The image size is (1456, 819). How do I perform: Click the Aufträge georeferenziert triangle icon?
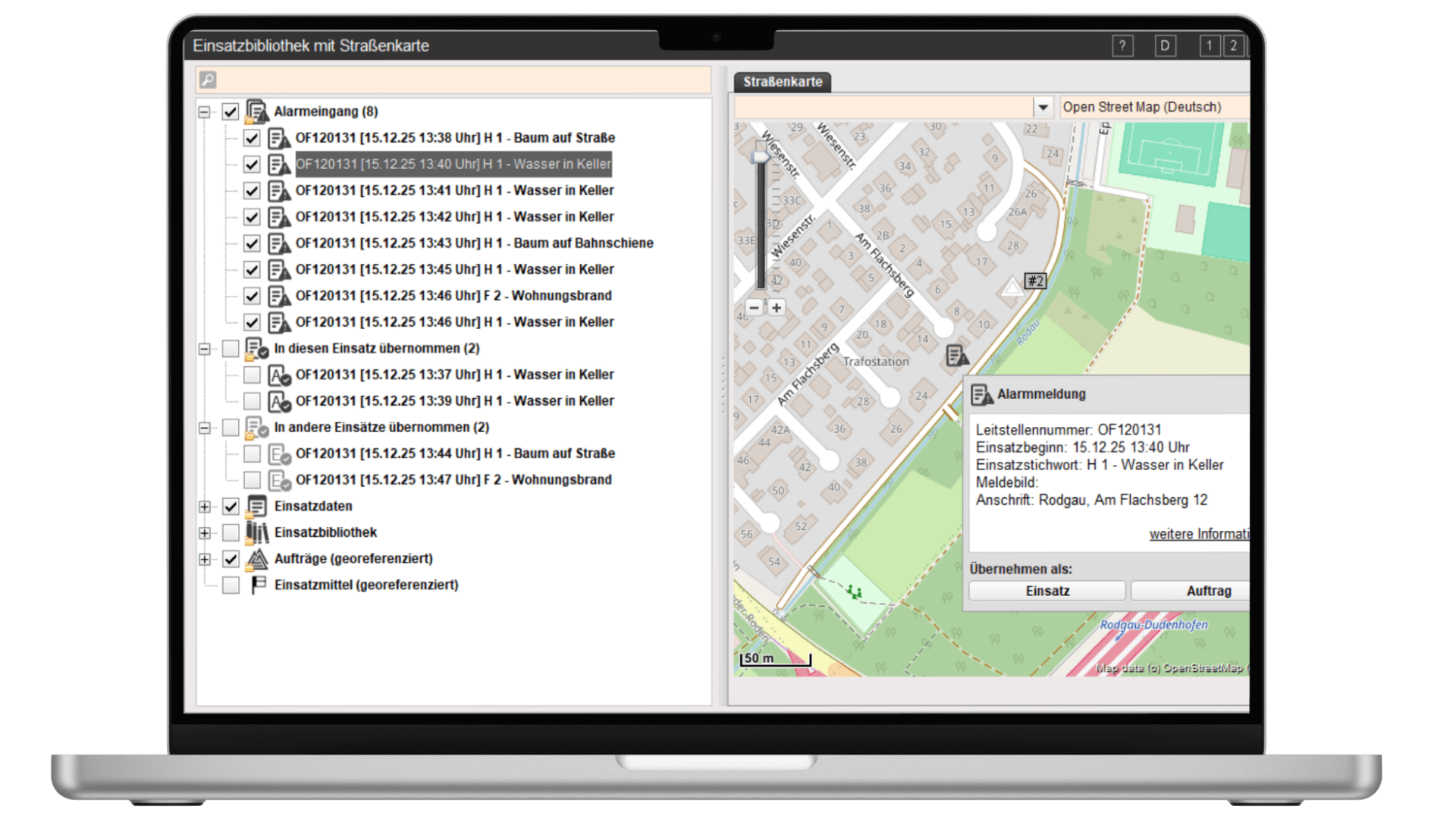pos(257,559)
